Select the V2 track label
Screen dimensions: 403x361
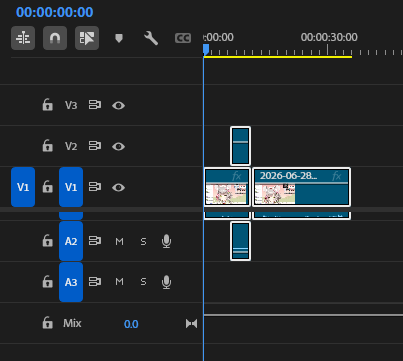pyautogui.click(x=71, y=146)
